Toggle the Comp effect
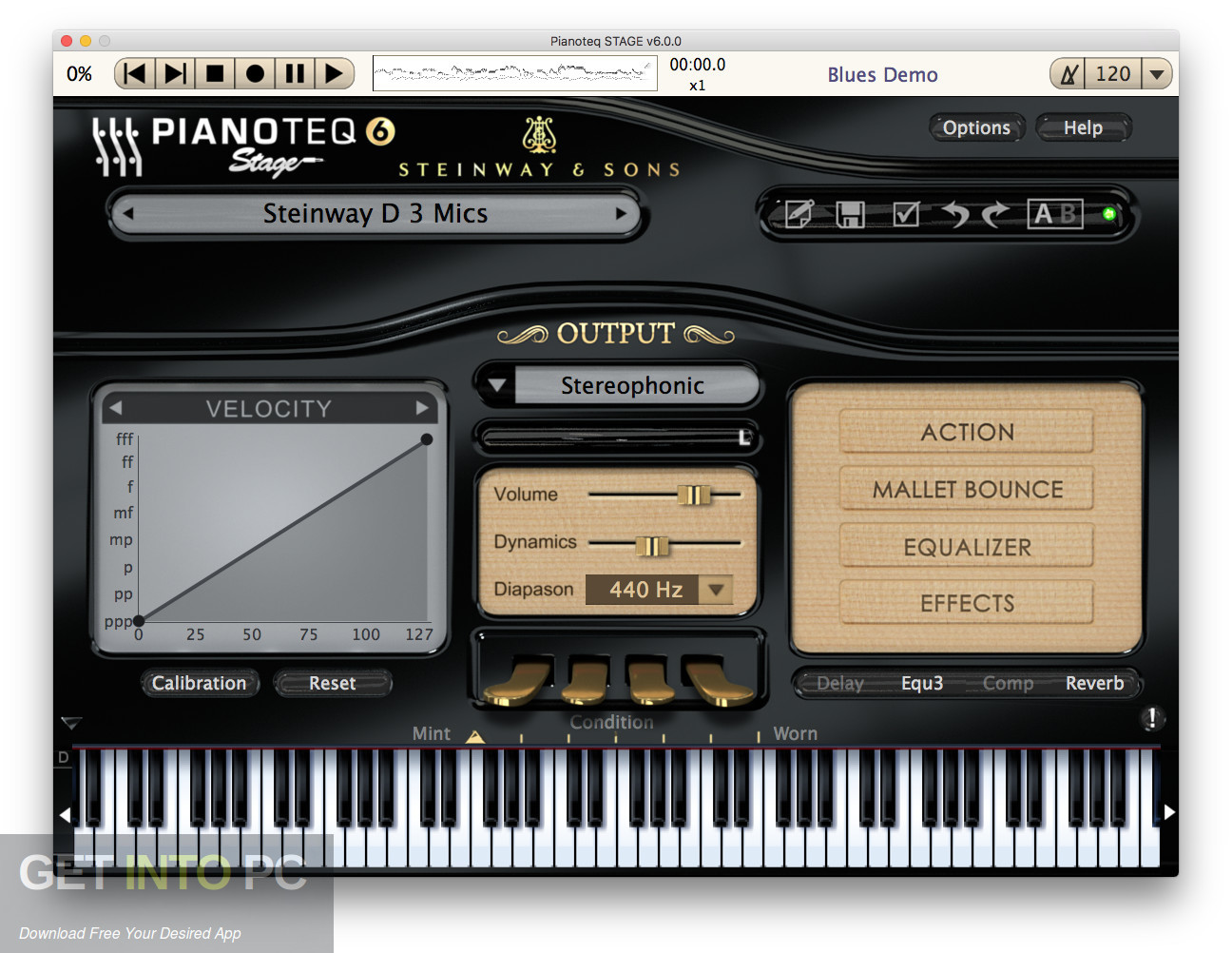This screenshot has height=953, width=1232. [x=1008, y=683]
